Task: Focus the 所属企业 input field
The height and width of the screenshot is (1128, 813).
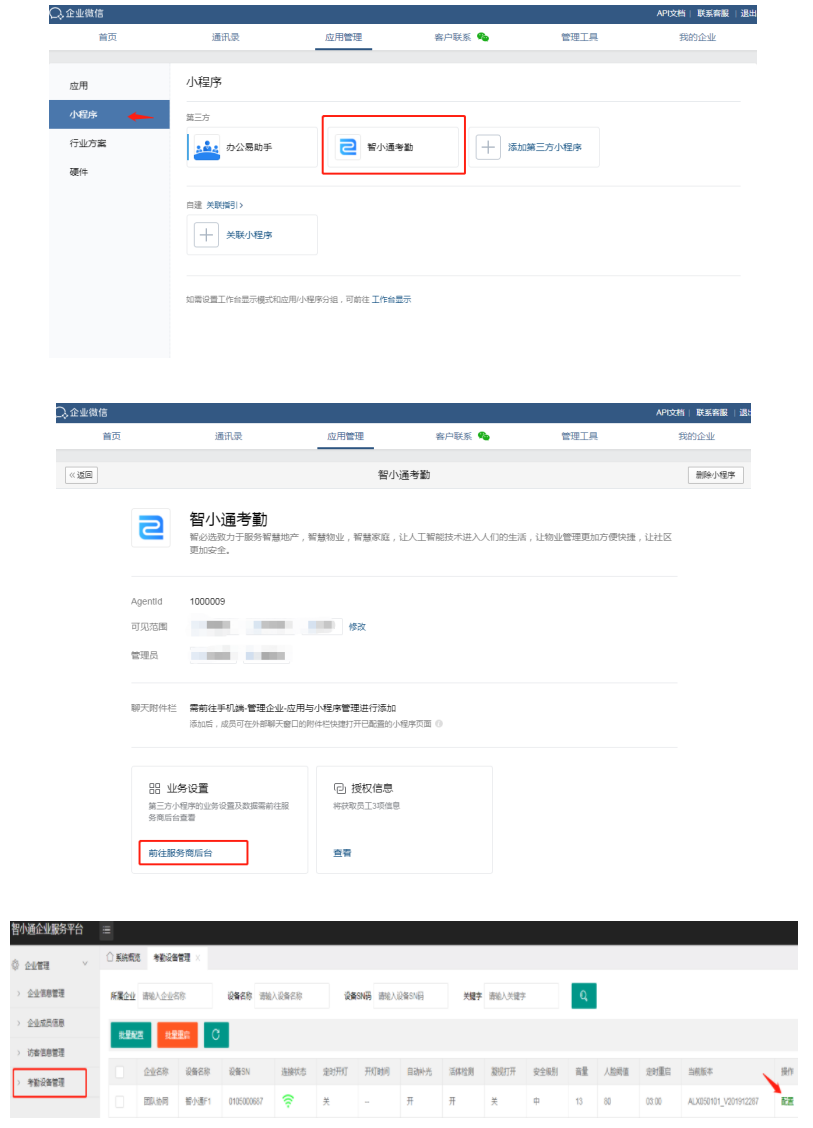Action: point(175,996)
